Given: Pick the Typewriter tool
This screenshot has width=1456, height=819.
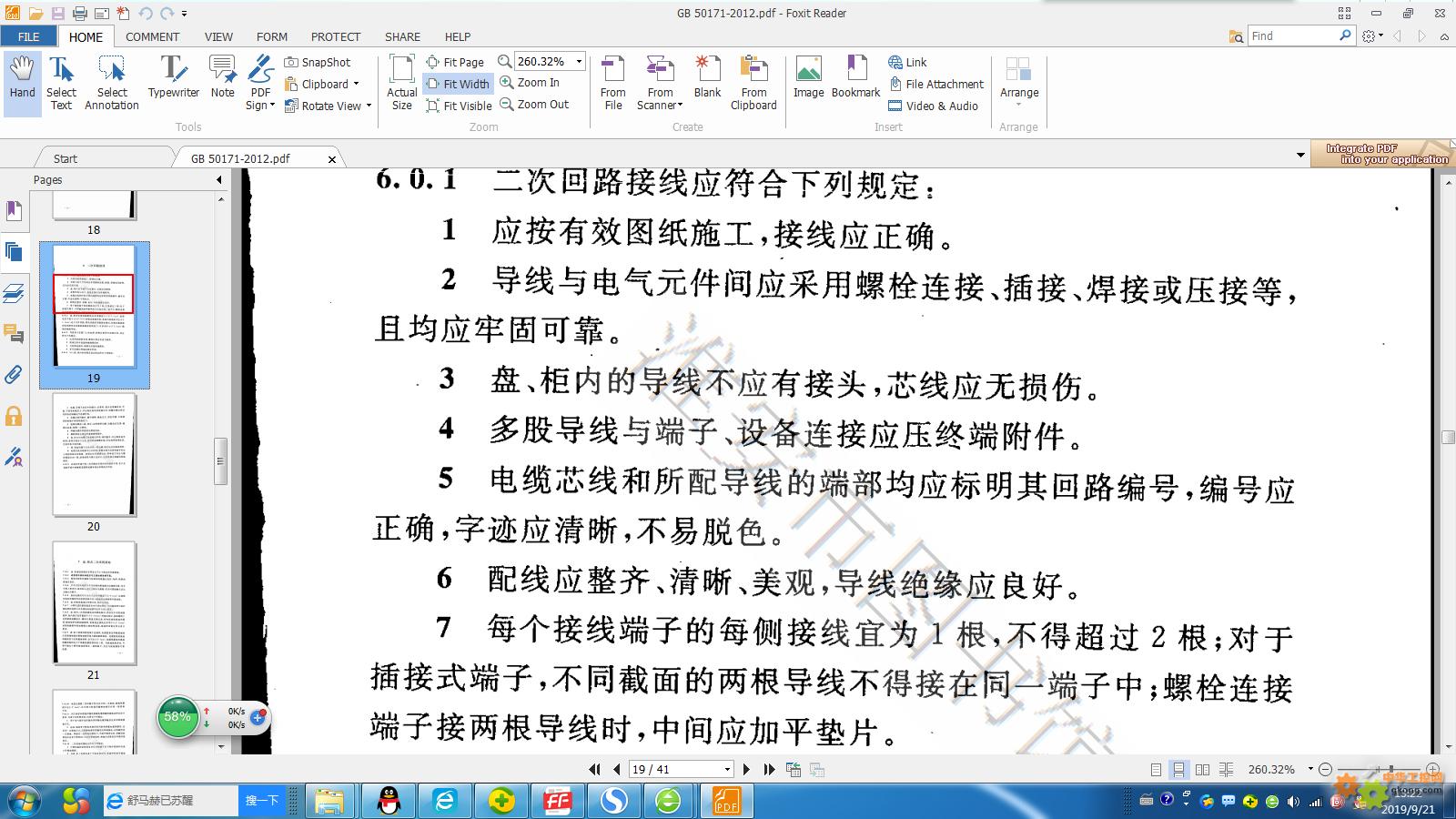Looking at the screenshot, I should tap(173, 77).
